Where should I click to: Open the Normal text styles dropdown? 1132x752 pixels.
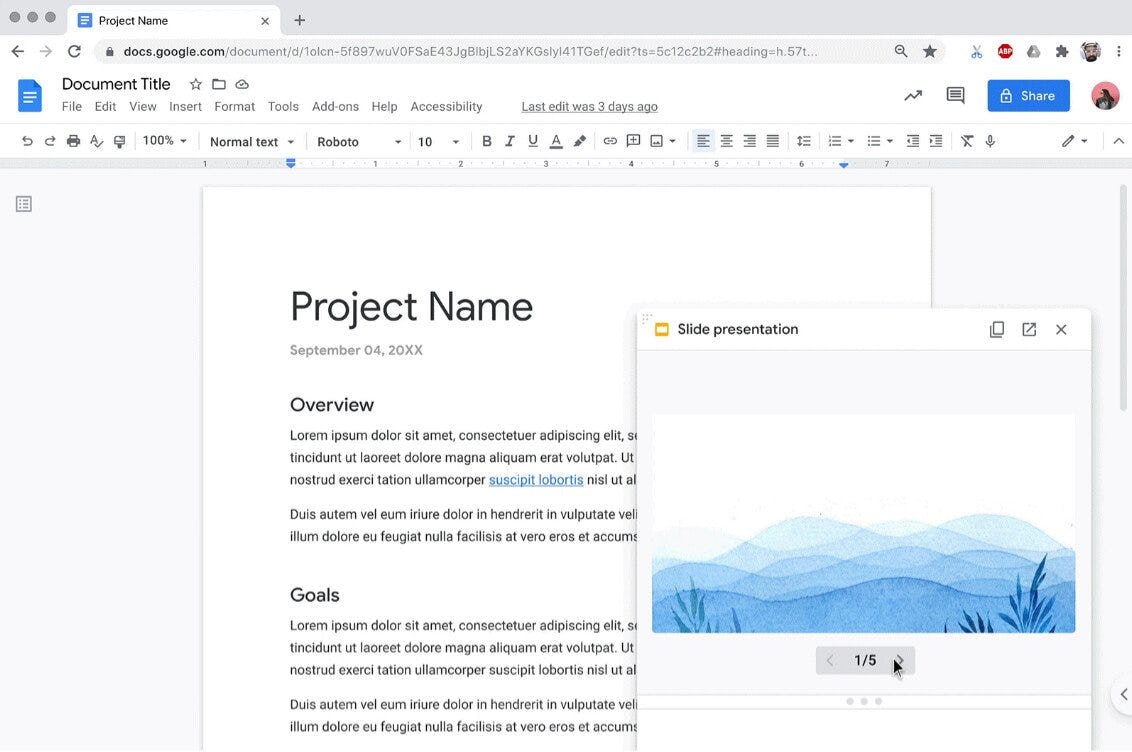[251, 141]
